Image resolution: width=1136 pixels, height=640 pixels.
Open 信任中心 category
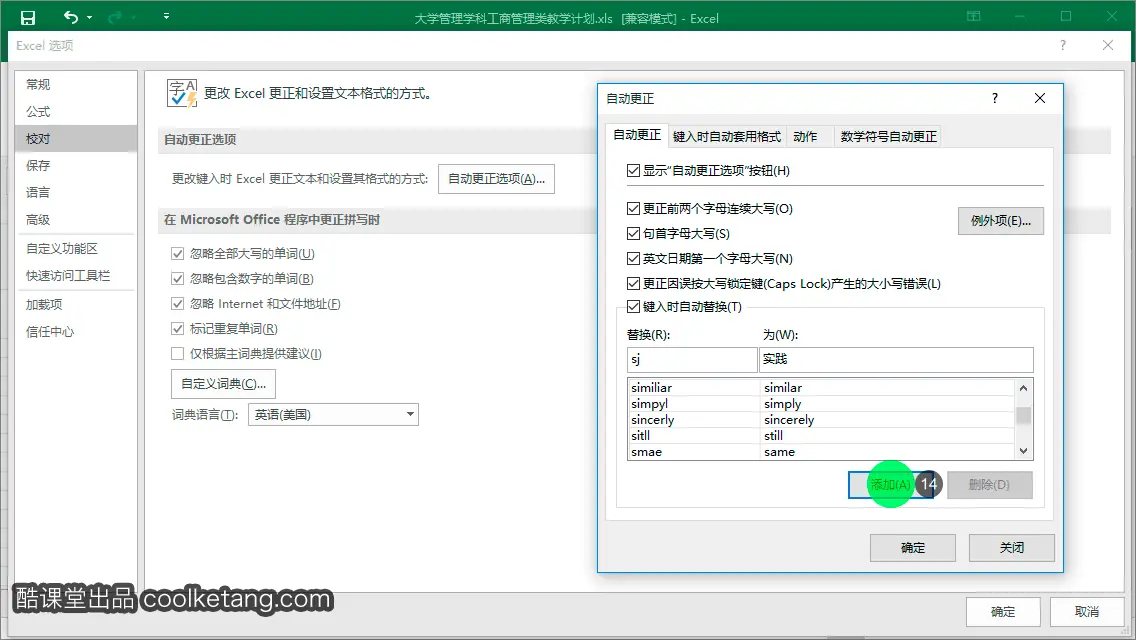coord(76,332)
